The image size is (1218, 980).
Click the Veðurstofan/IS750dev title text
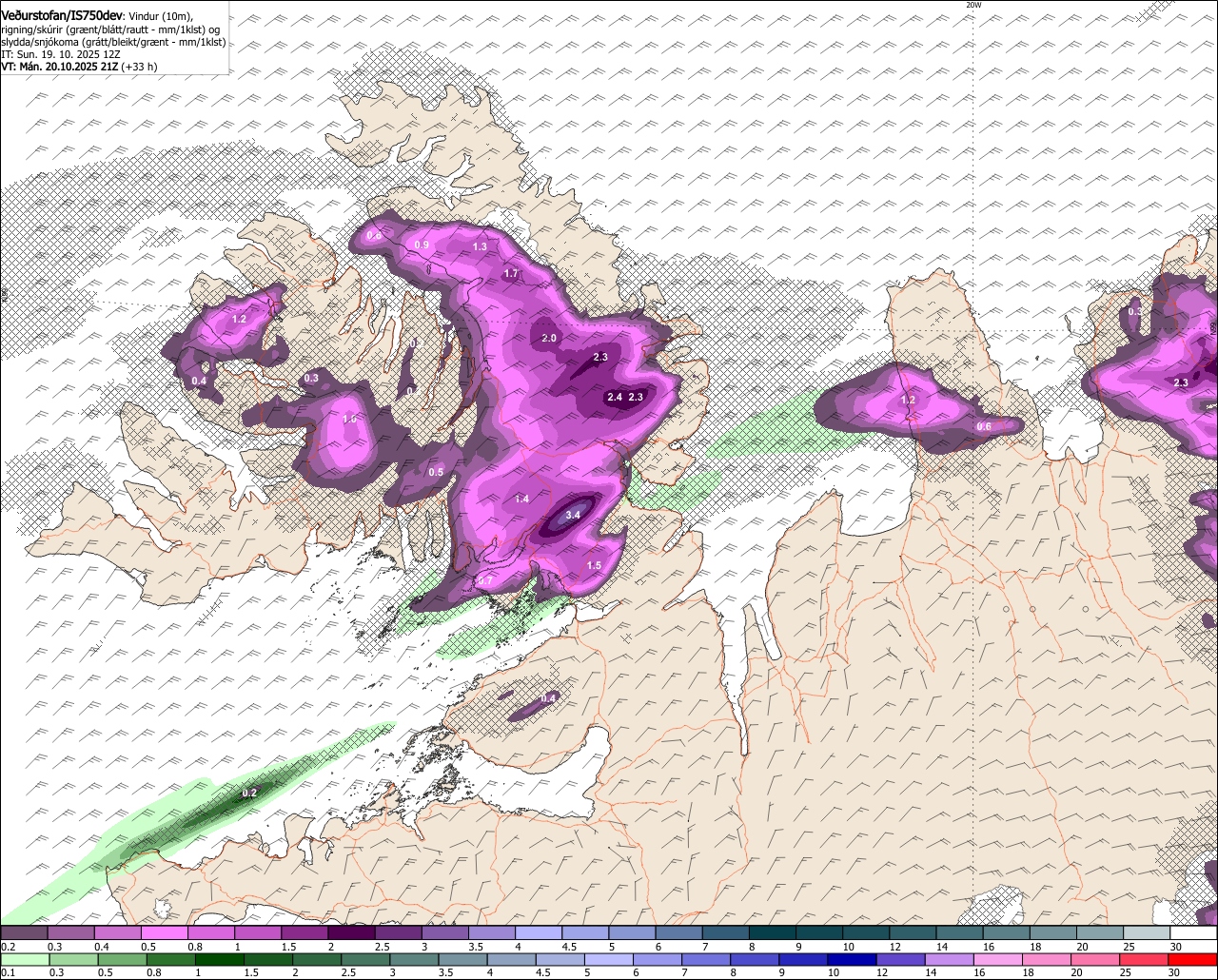(61, 16)
